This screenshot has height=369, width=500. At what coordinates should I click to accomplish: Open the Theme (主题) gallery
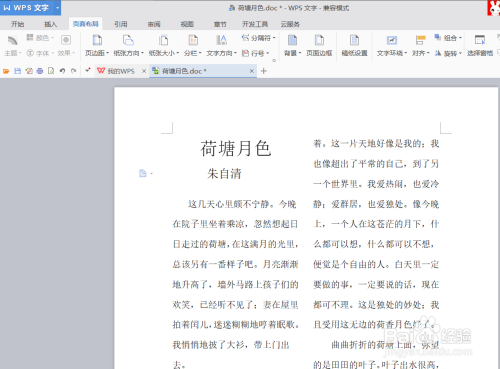[13, 45]
